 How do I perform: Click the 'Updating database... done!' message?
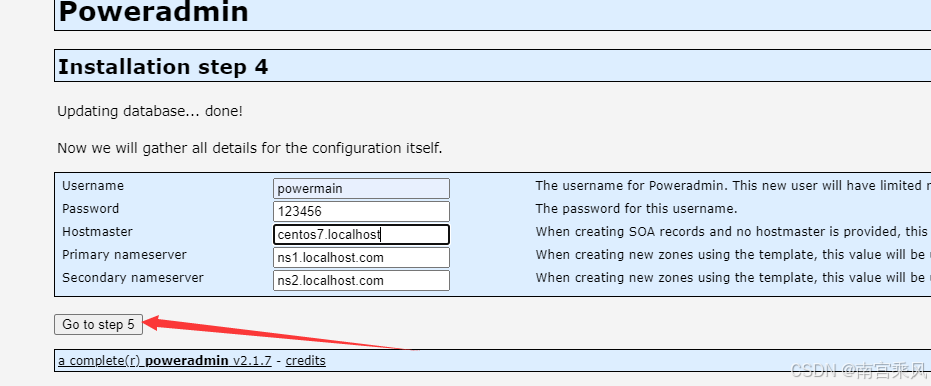coord(150,111)
